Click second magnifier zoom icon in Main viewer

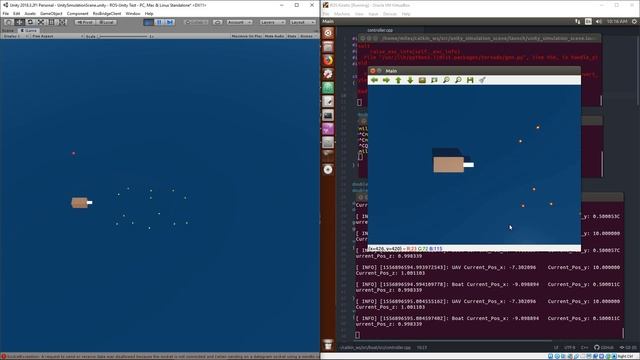[458, 80]
